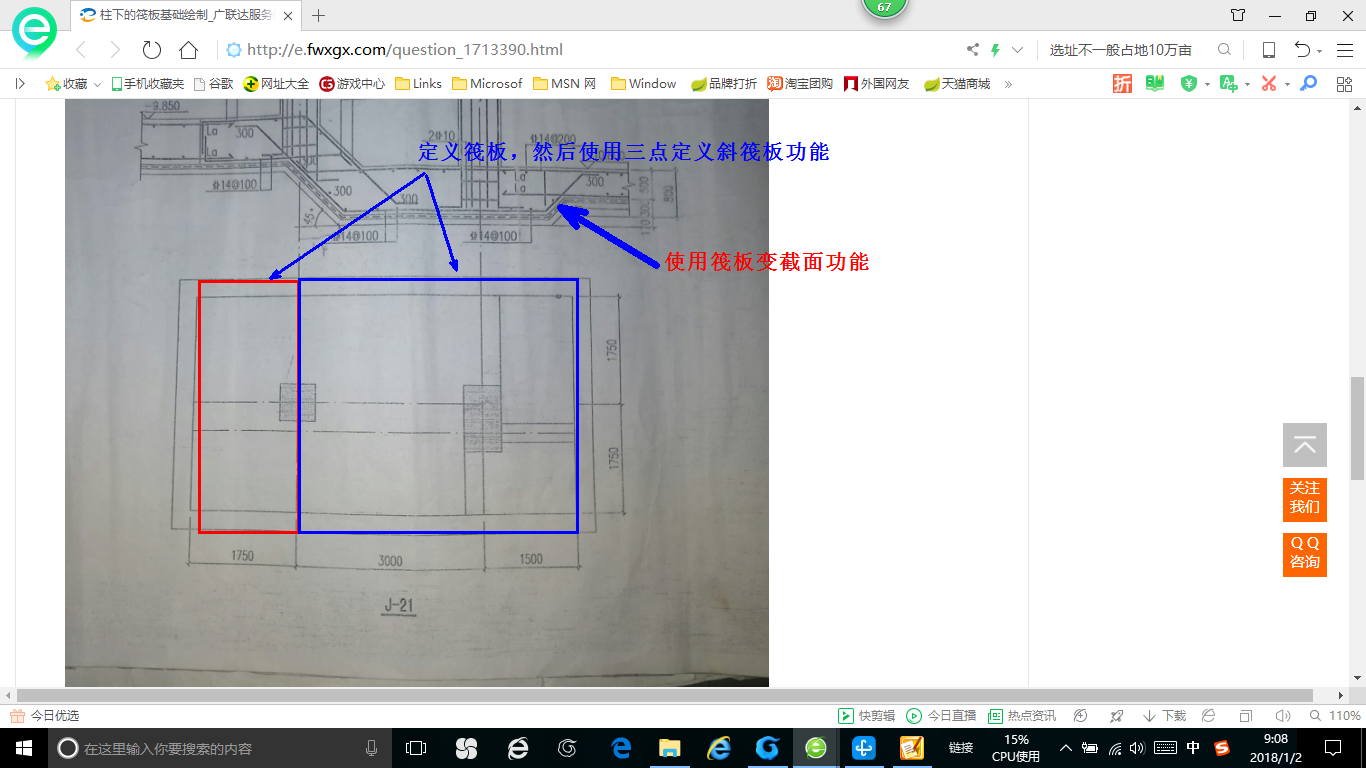1366x768 pixels.
Task: Open the 外国网友 bookmark
Action: 877,84
